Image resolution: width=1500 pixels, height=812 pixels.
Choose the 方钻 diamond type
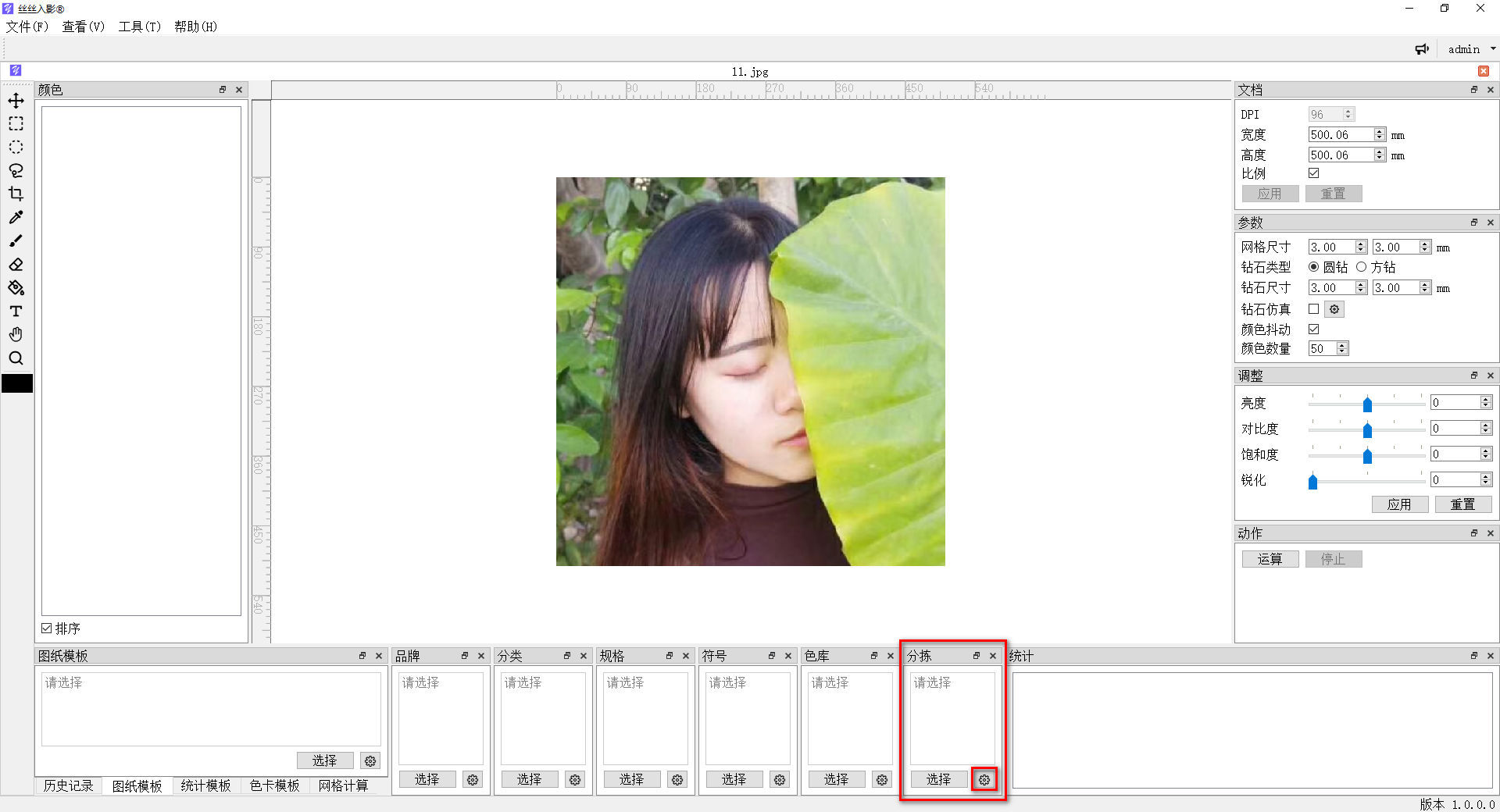[1362, 267]
